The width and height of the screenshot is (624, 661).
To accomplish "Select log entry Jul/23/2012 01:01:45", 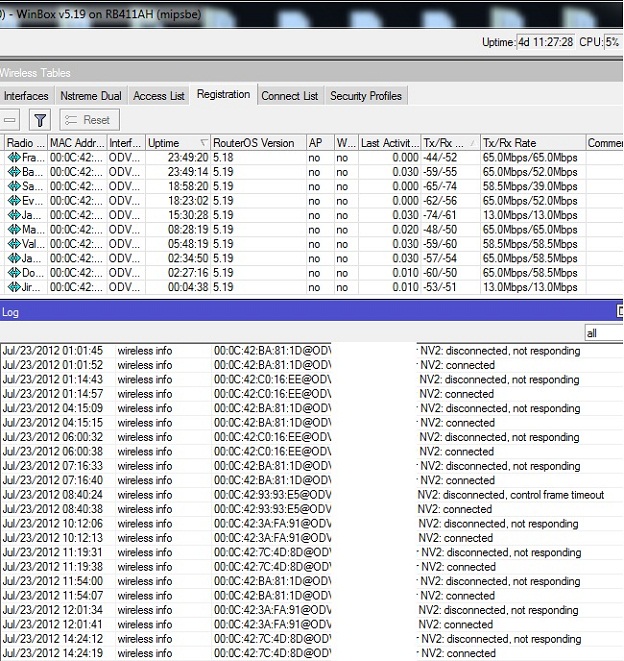I will [312, 351].
